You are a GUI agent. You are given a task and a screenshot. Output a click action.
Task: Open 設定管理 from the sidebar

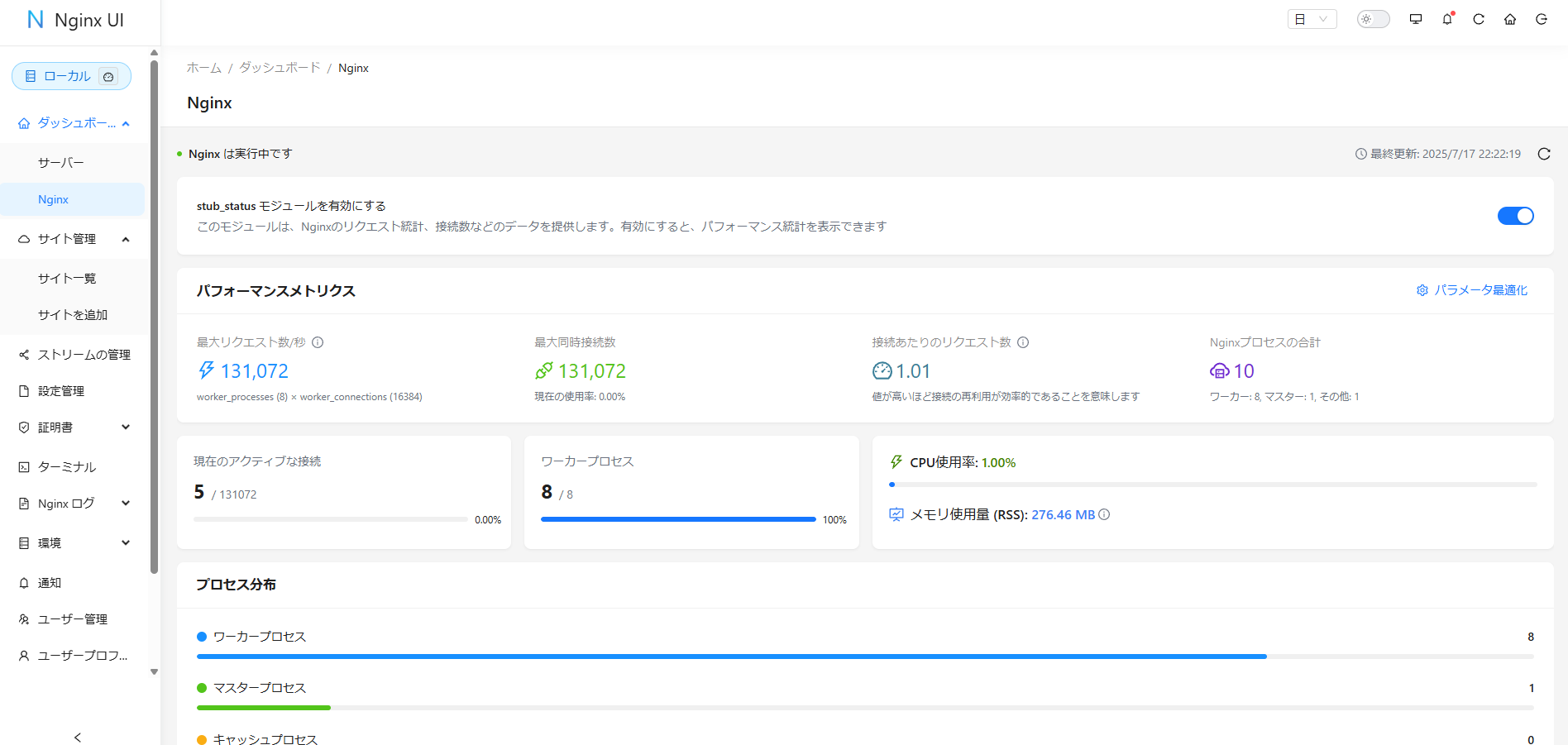click(61, 390)
